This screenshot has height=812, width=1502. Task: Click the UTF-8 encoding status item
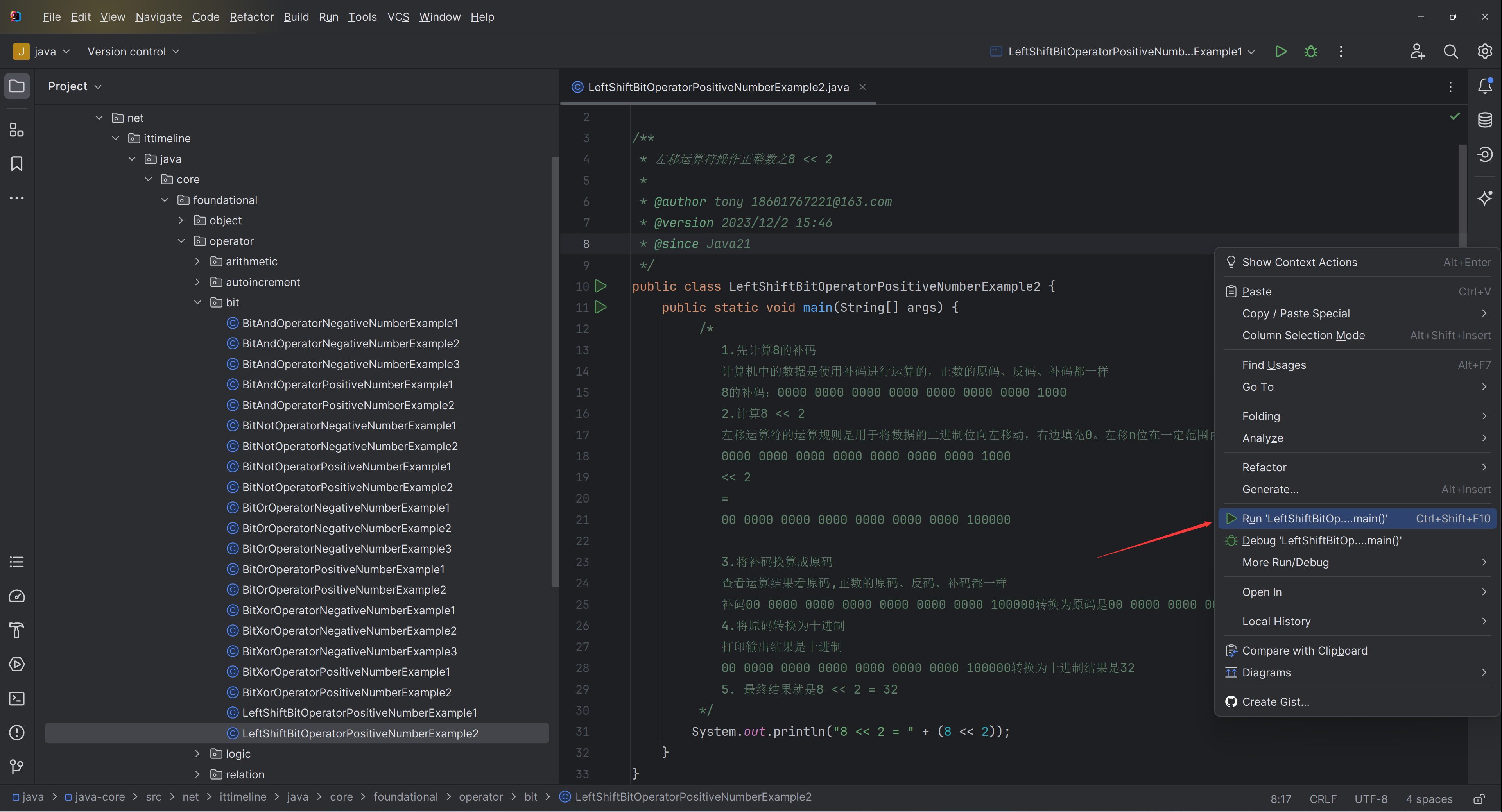1371,799
